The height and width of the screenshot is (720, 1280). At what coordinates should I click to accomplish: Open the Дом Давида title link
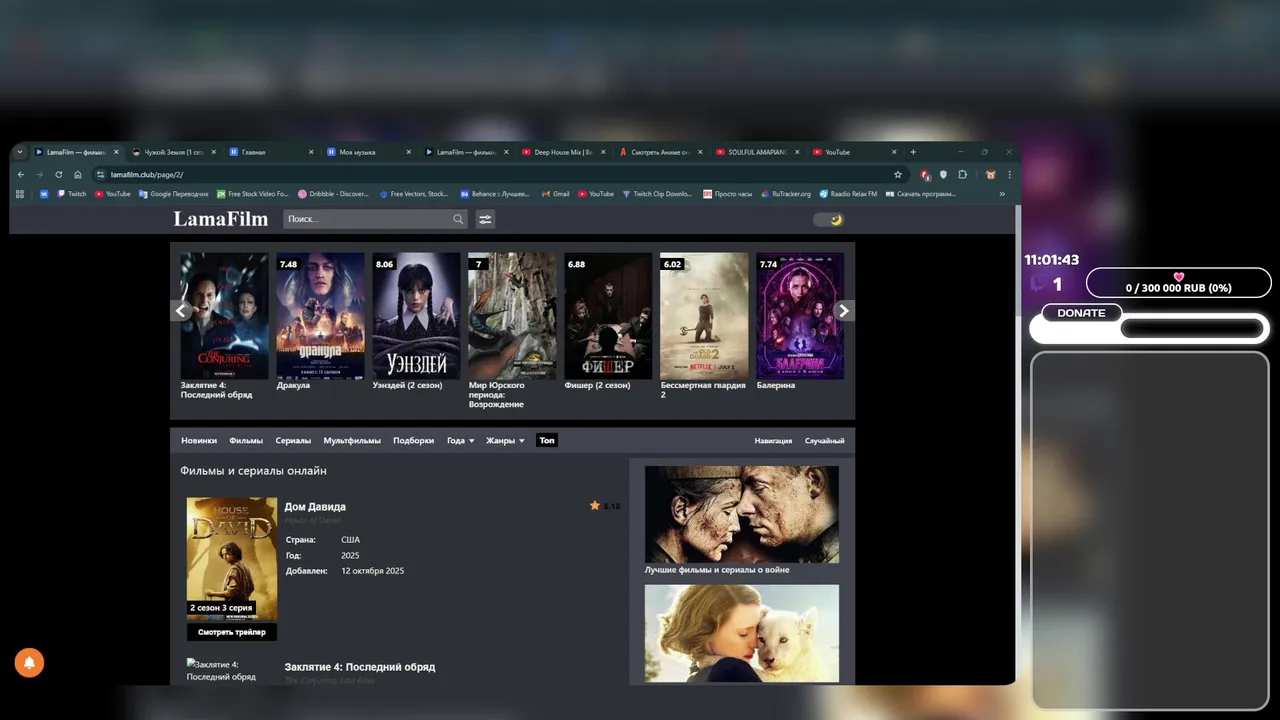click(315, 507)
